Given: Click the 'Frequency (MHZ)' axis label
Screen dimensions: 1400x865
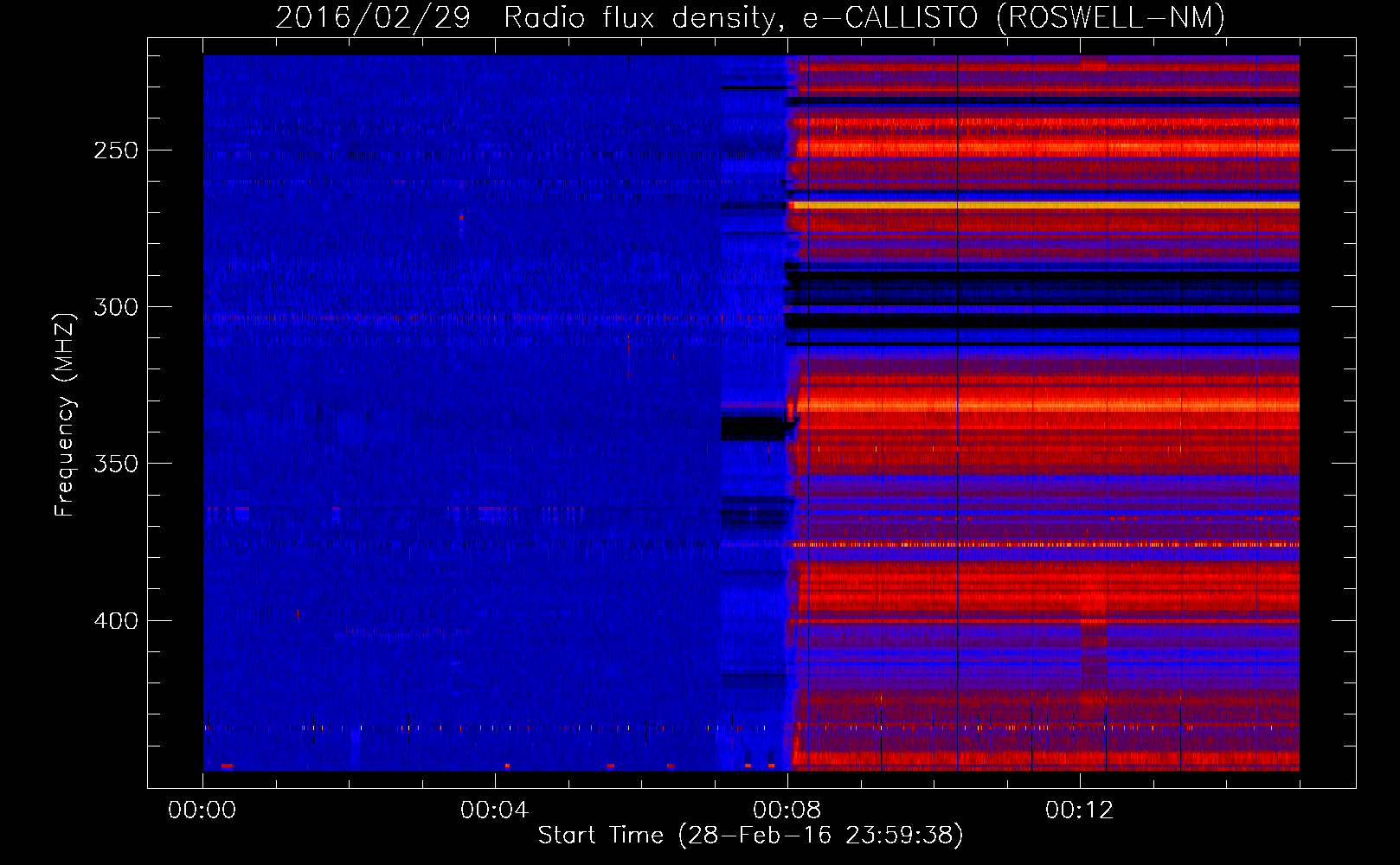Looking at the screenshot, I should coord(65,414).
